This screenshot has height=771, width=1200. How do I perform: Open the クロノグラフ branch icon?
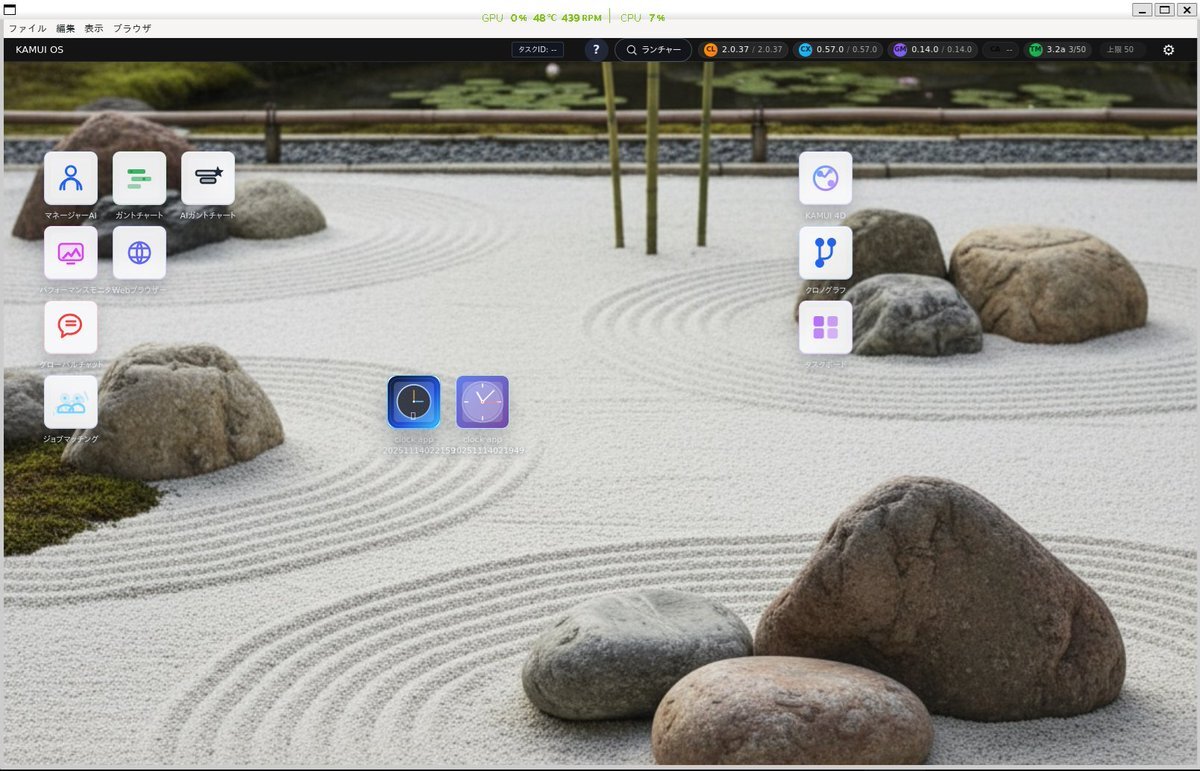(825, 253)
